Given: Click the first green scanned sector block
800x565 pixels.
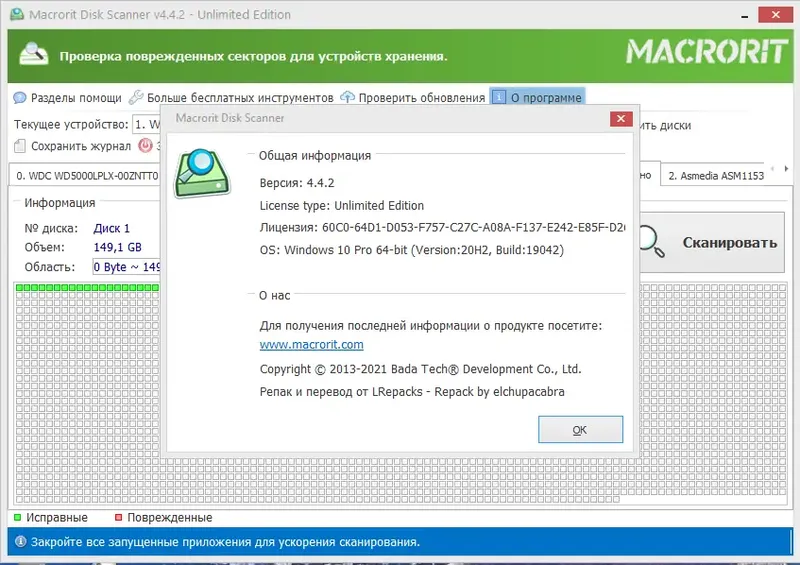Looking at the screenshot, I should point(19,288).
